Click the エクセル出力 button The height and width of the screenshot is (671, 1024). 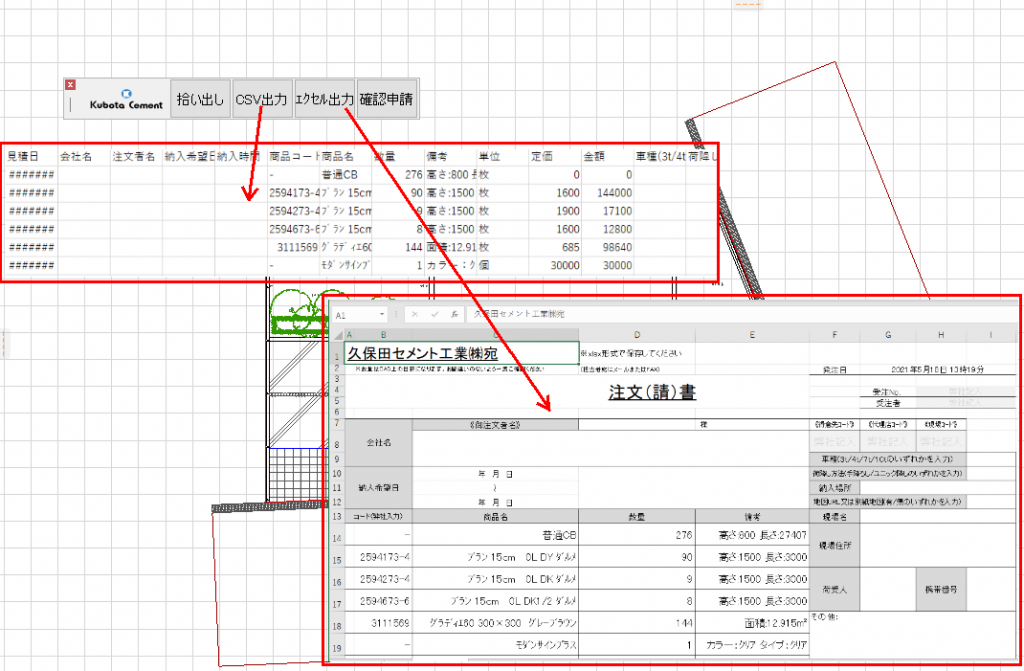click(325, 99)
